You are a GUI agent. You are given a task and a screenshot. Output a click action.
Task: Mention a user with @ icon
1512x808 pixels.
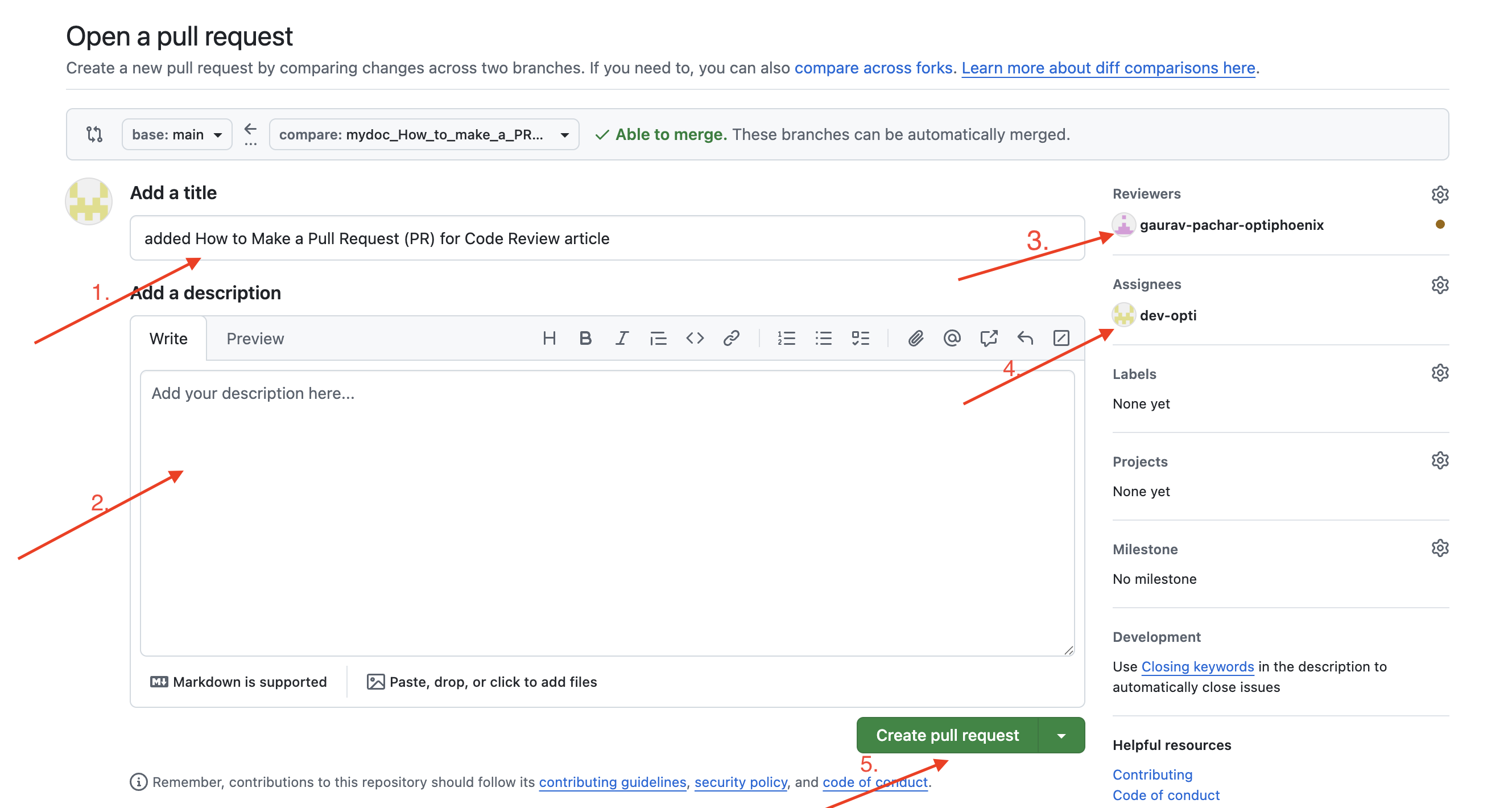pos(952,338)
